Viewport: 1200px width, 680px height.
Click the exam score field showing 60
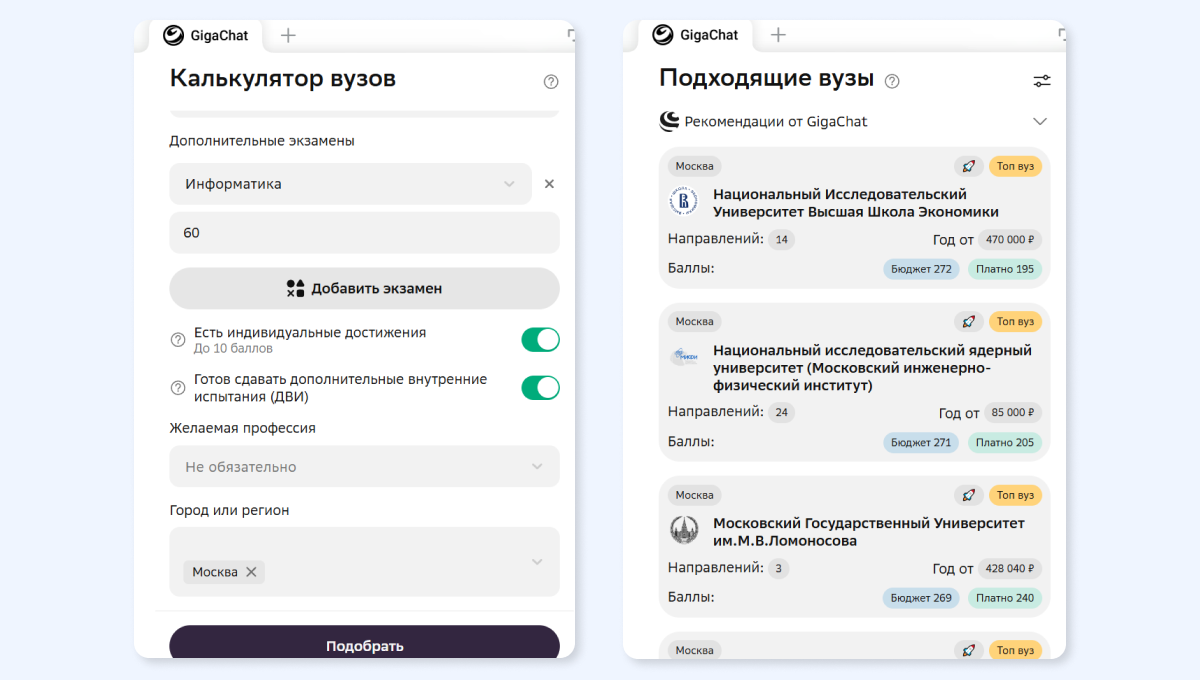tap(364, 232)
